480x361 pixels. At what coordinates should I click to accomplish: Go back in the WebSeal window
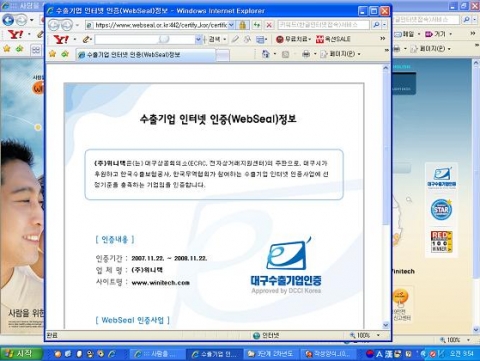point(54,25)
